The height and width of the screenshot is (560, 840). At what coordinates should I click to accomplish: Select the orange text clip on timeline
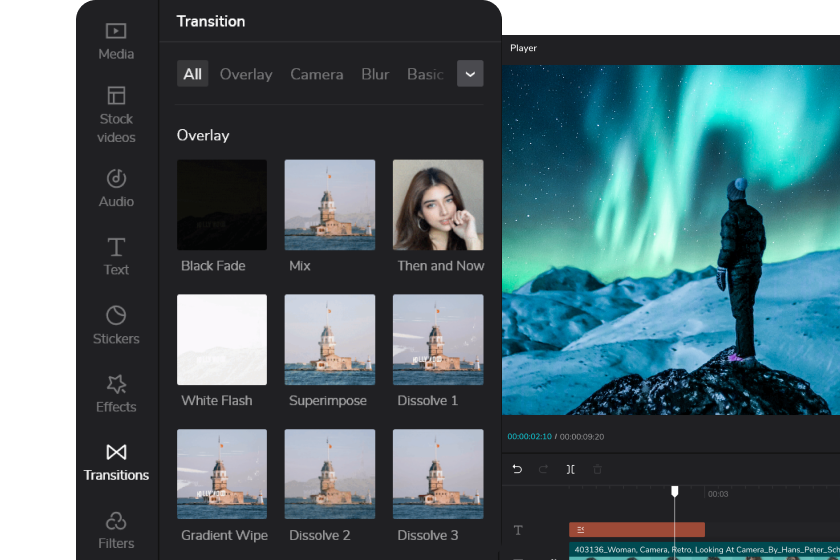(636, 529)
